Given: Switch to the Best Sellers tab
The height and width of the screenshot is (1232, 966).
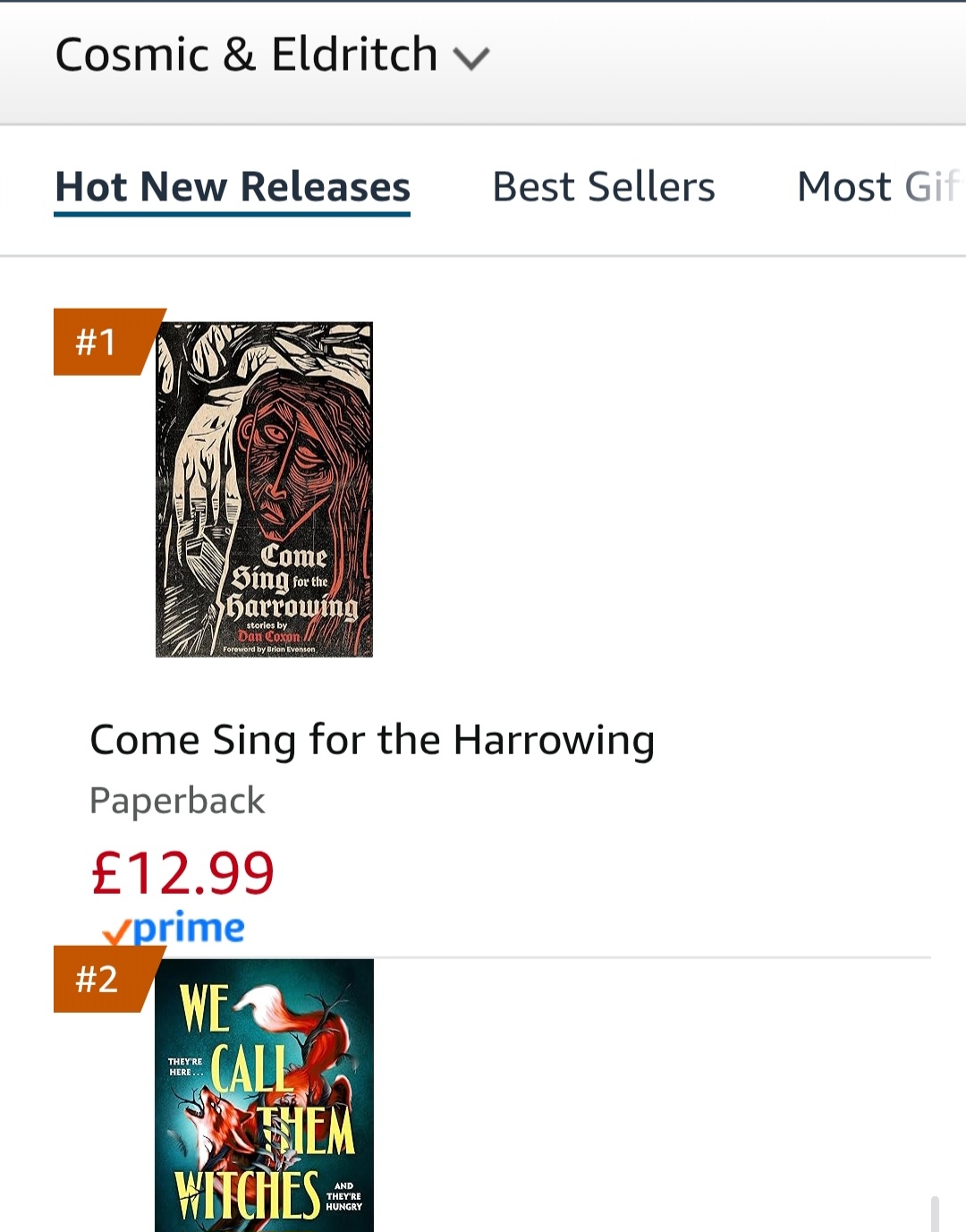Looking at the screenshot, I should pos(604,187).
